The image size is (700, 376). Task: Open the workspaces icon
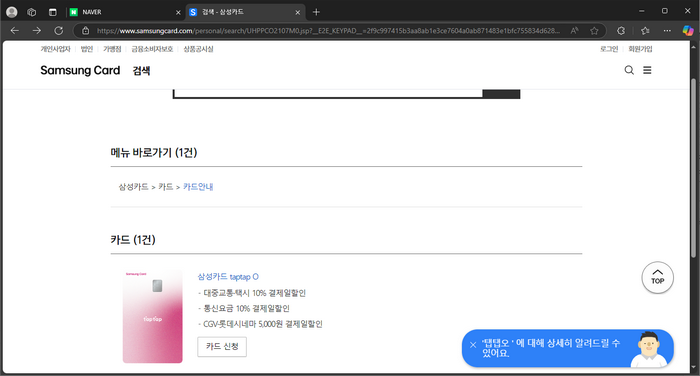[x=32, y=12]
